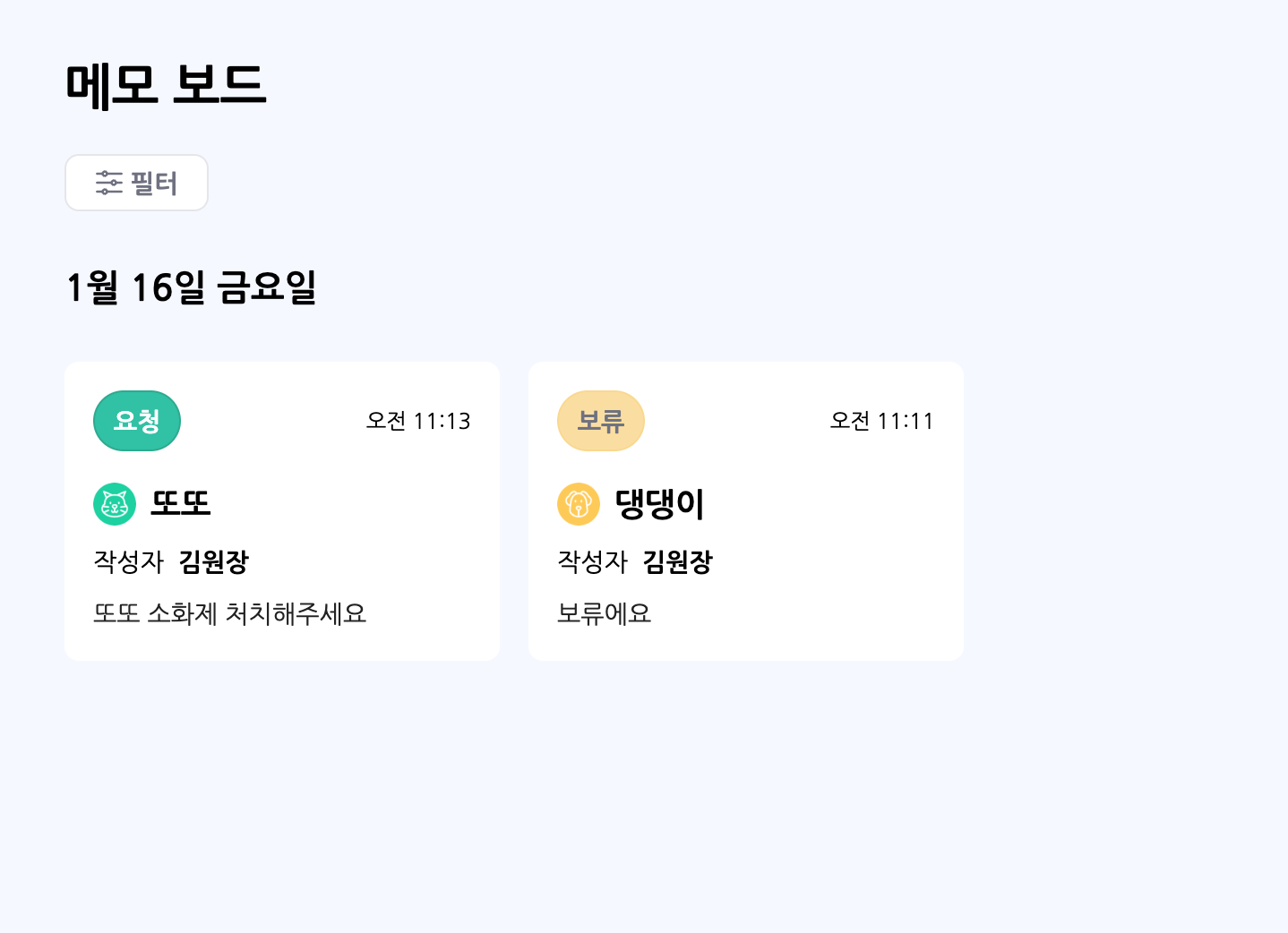Click the 오전 11:11 timestamp
The image size is (1288, 933).
882,421
